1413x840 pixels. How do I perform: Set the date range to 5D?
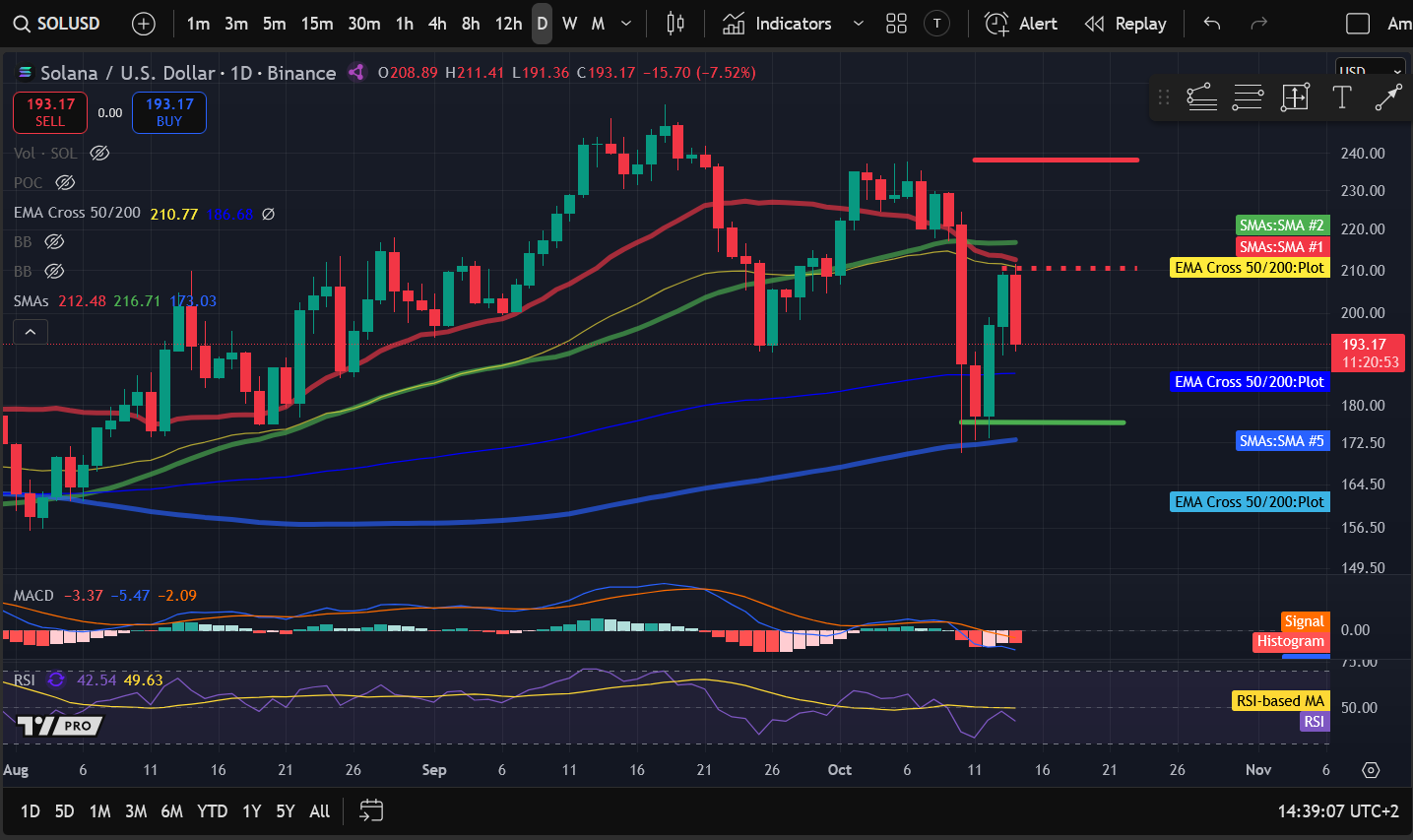point(64,811)
